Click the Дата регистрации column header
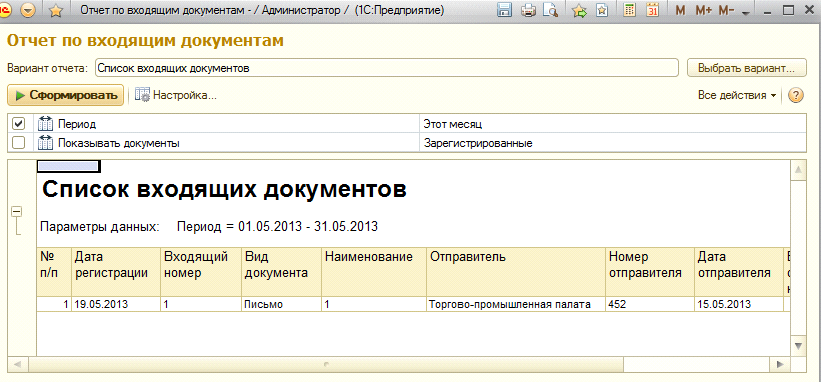The width and height of the screenshot is (821, 382). [116, 272]
